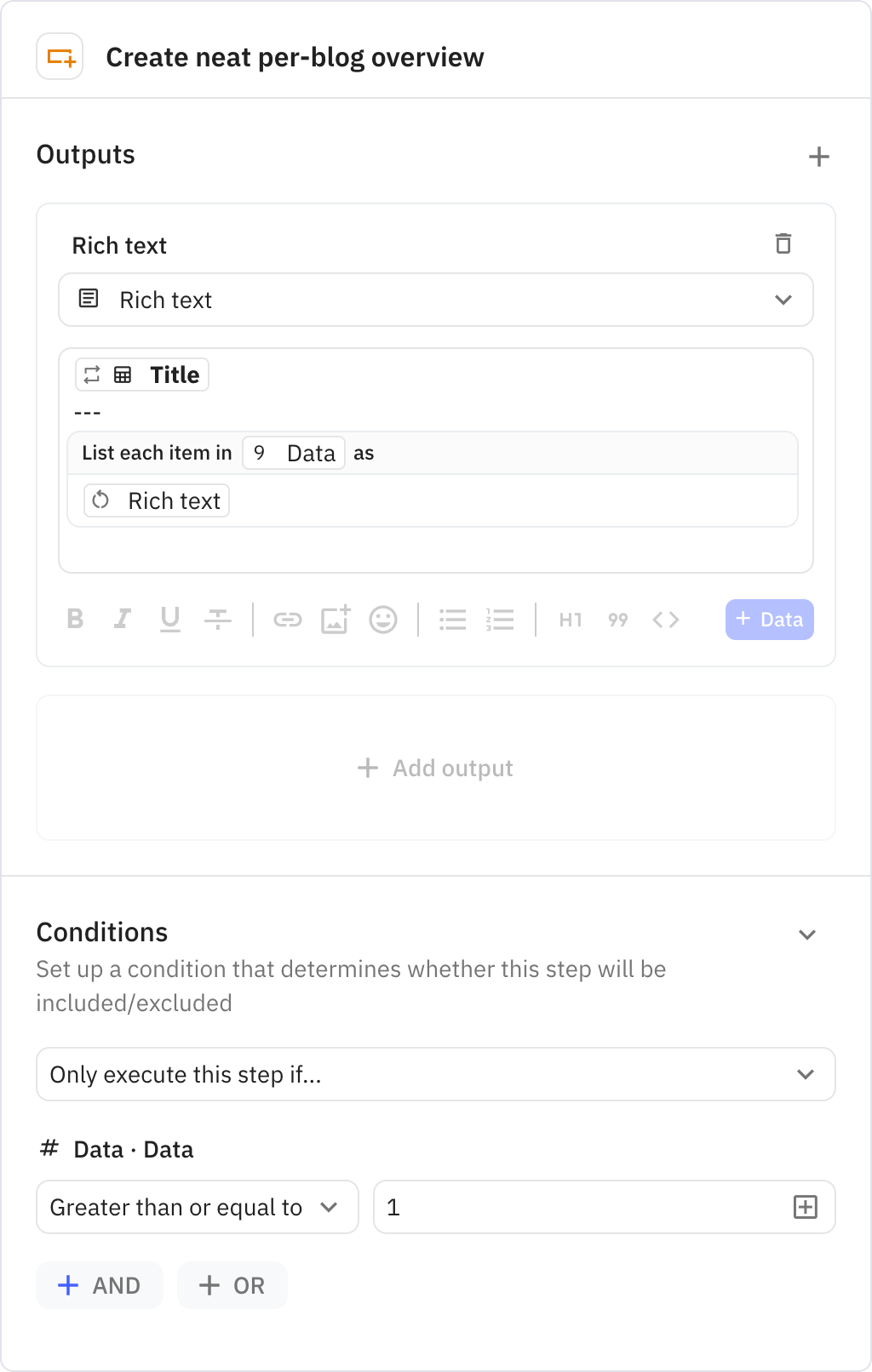Insert an image via the image icon
Image resolution: width=872 pixels, height=1372 pixels.
(x=336, y=620)
